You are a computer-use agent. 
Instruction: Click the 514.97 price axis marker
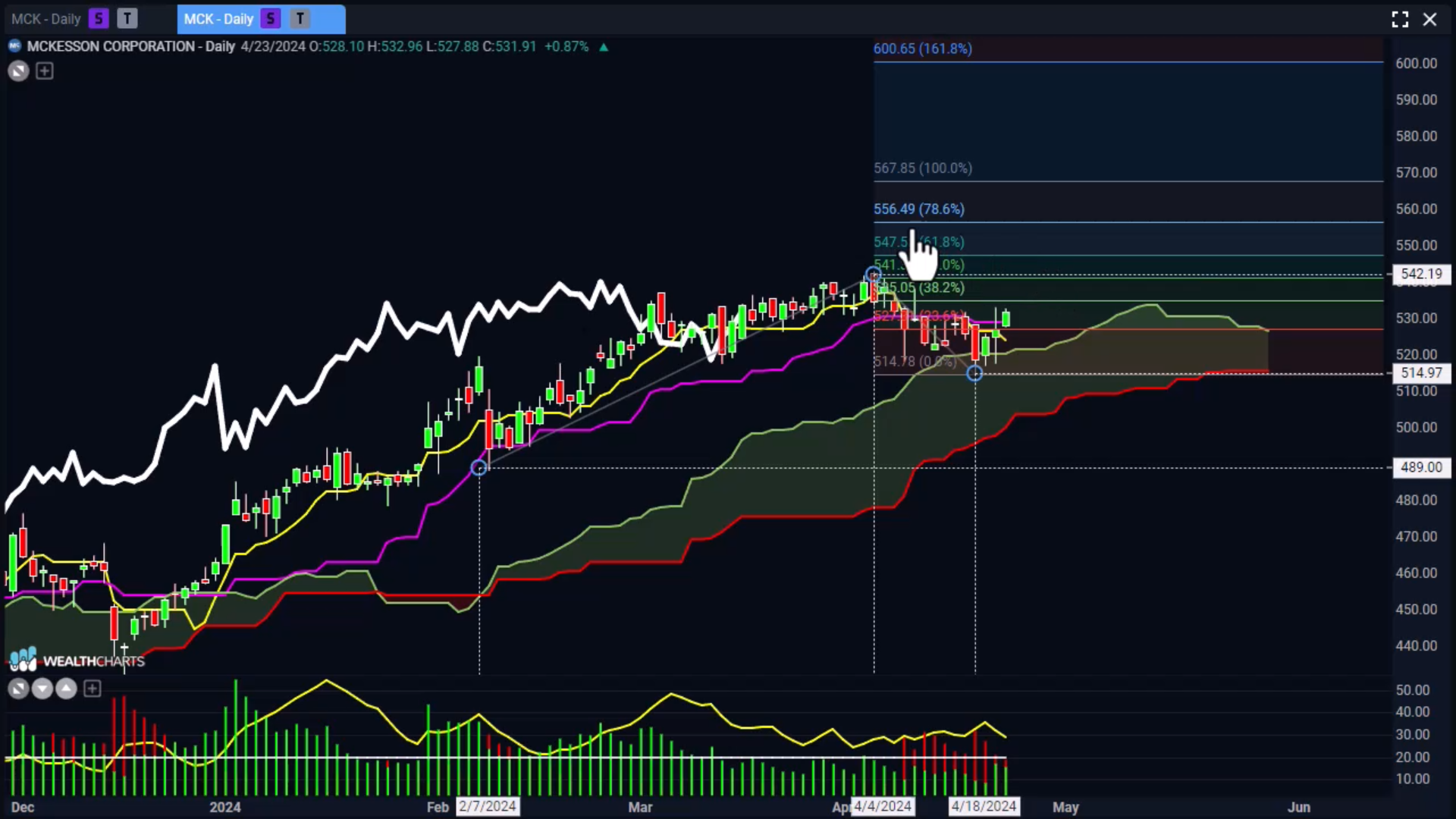1421,373
